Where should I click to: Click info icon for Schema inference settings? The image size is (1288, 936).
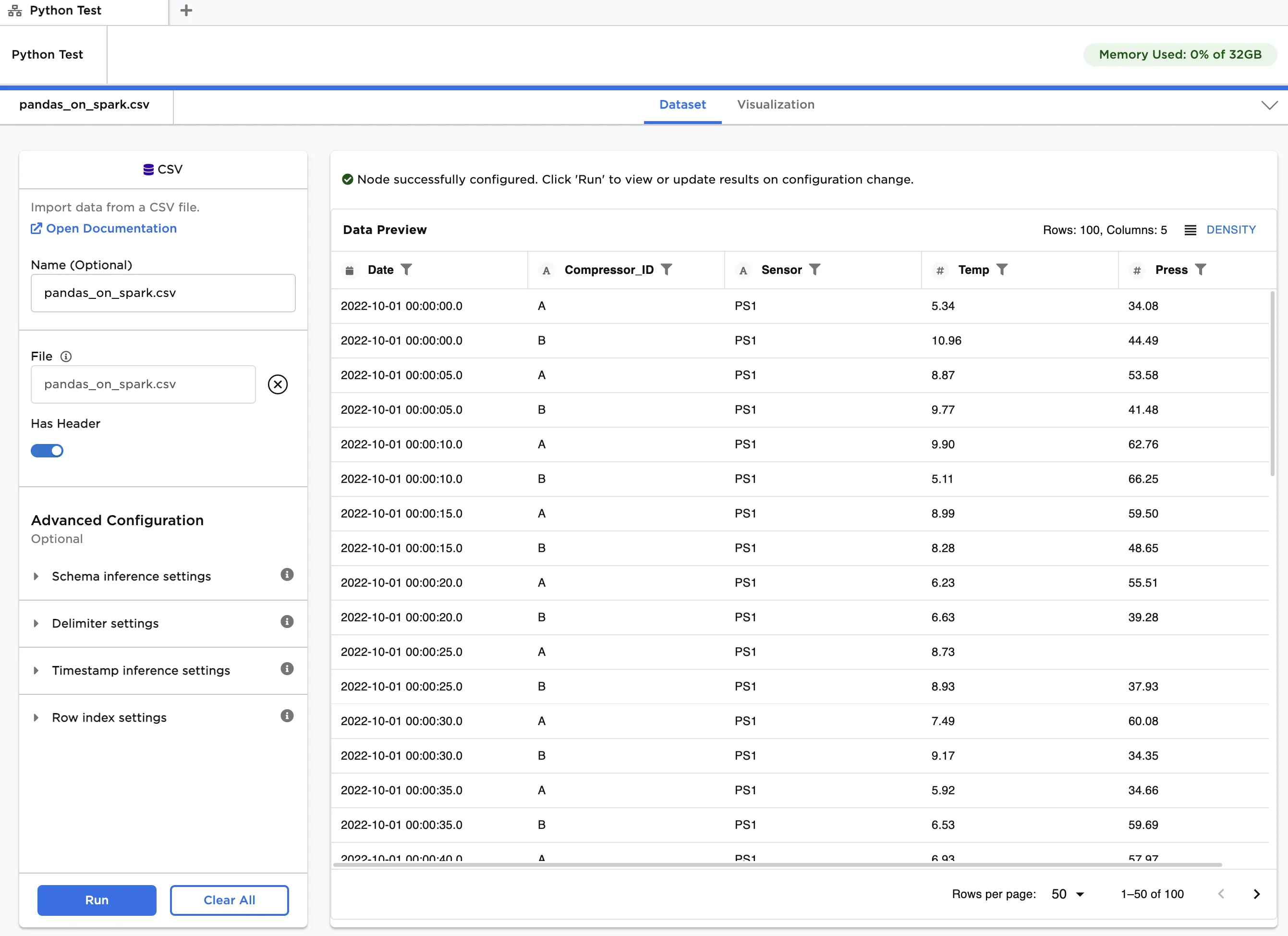pyautogui.click(x=287, y=575)
